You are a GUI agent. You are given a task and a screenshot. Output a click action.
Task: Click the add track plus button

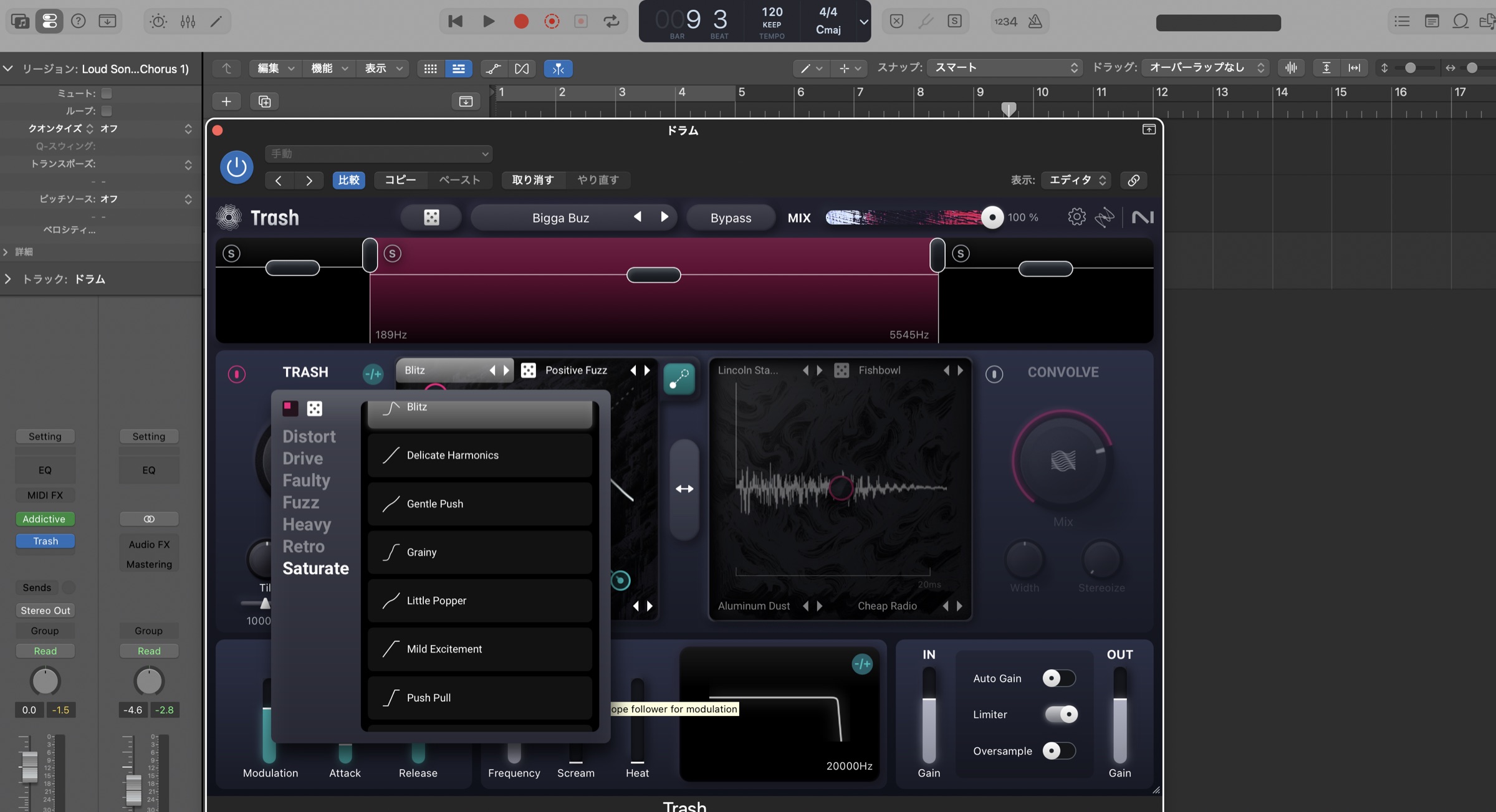coord(226,101)
